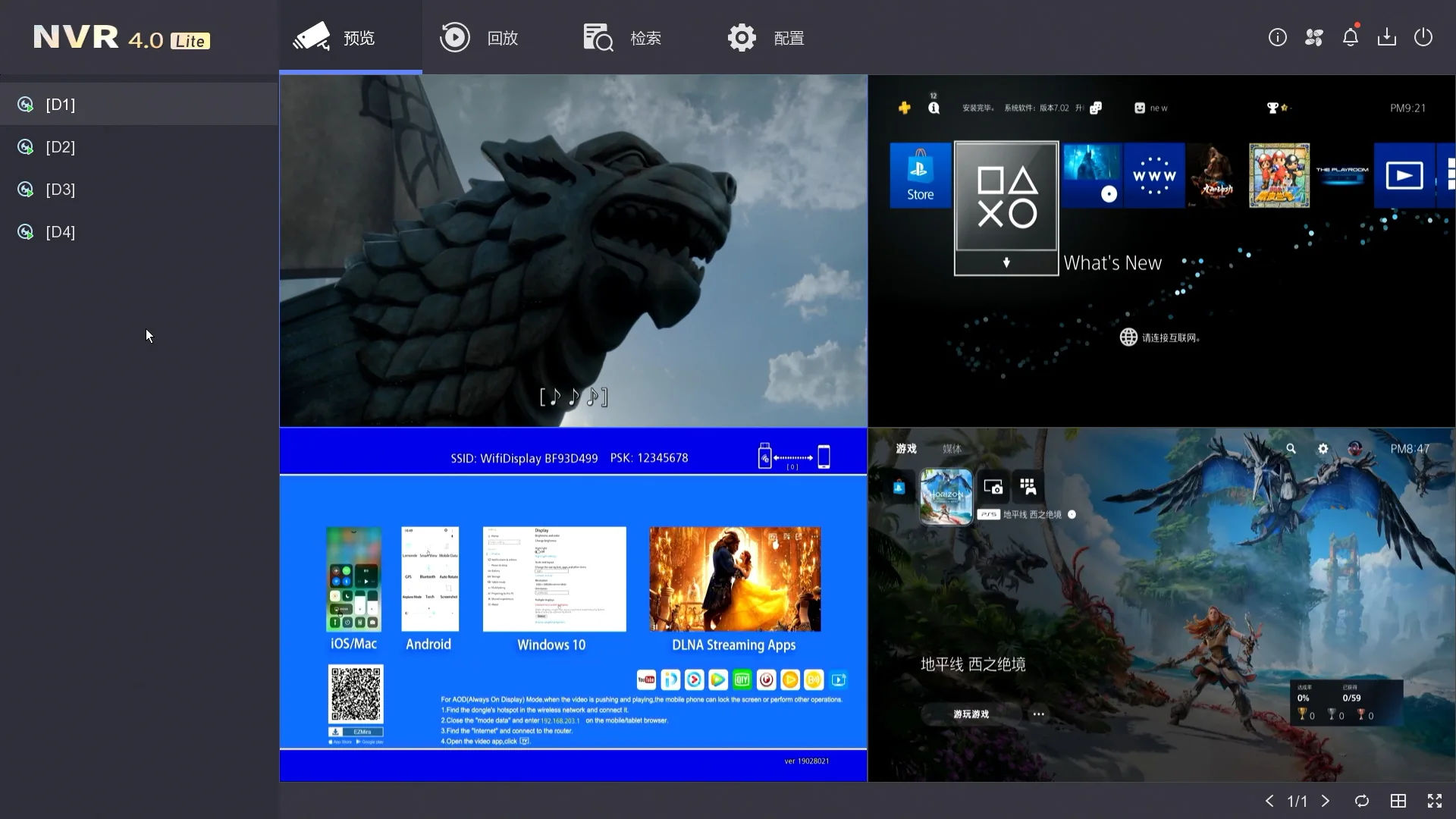1456x819 pixels.
Task: Select channel [D1] in the sidebar
Action: point(140,105)
